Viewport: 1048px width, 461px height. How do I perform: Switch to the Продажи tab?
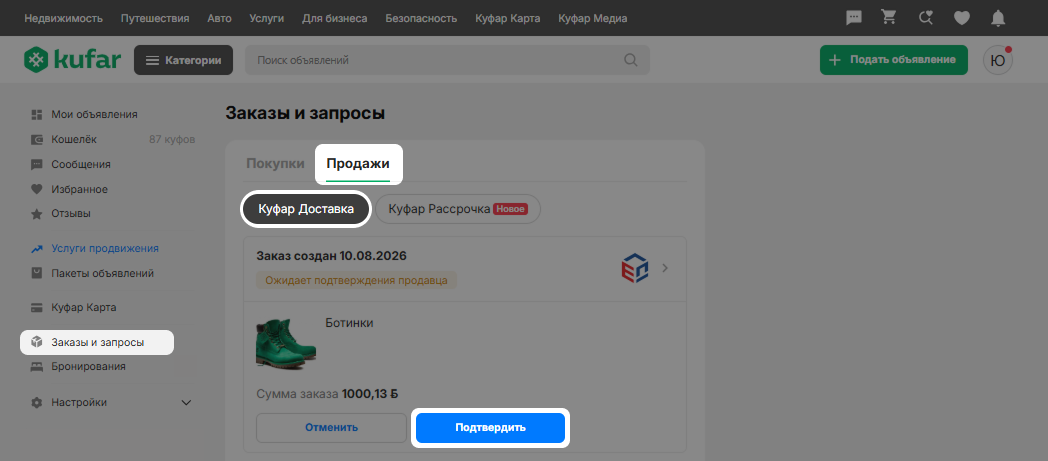pyautogui.click(x=358, y=164)
